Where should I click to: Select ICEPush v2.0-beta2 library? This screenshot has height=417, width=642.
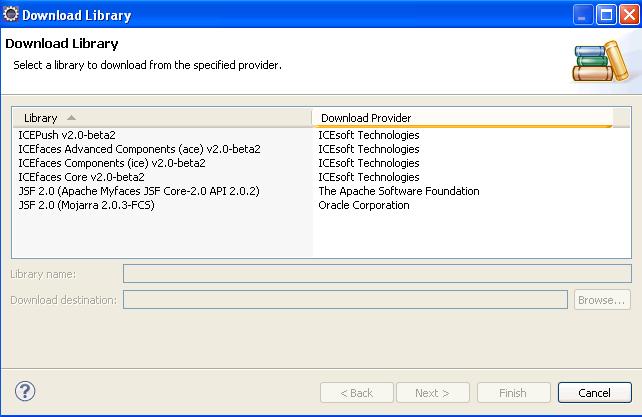pyautogui.click(x=67, y=135)
